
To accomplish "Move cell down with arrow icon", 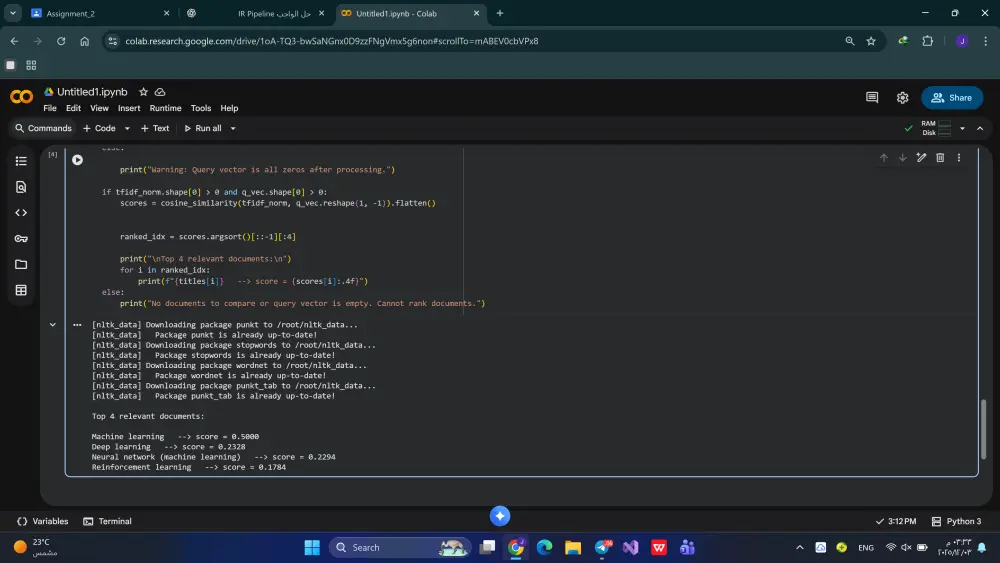I will 902,157.
